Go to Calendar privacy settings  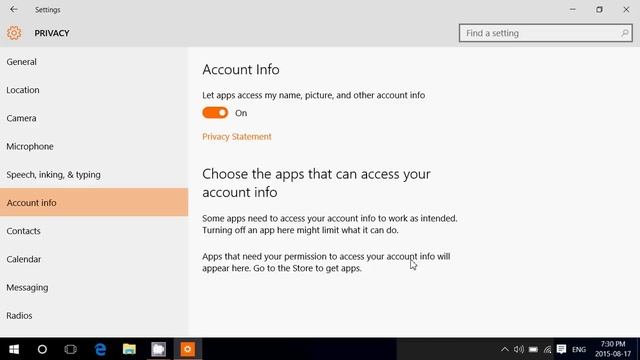[x=94, y=259]
